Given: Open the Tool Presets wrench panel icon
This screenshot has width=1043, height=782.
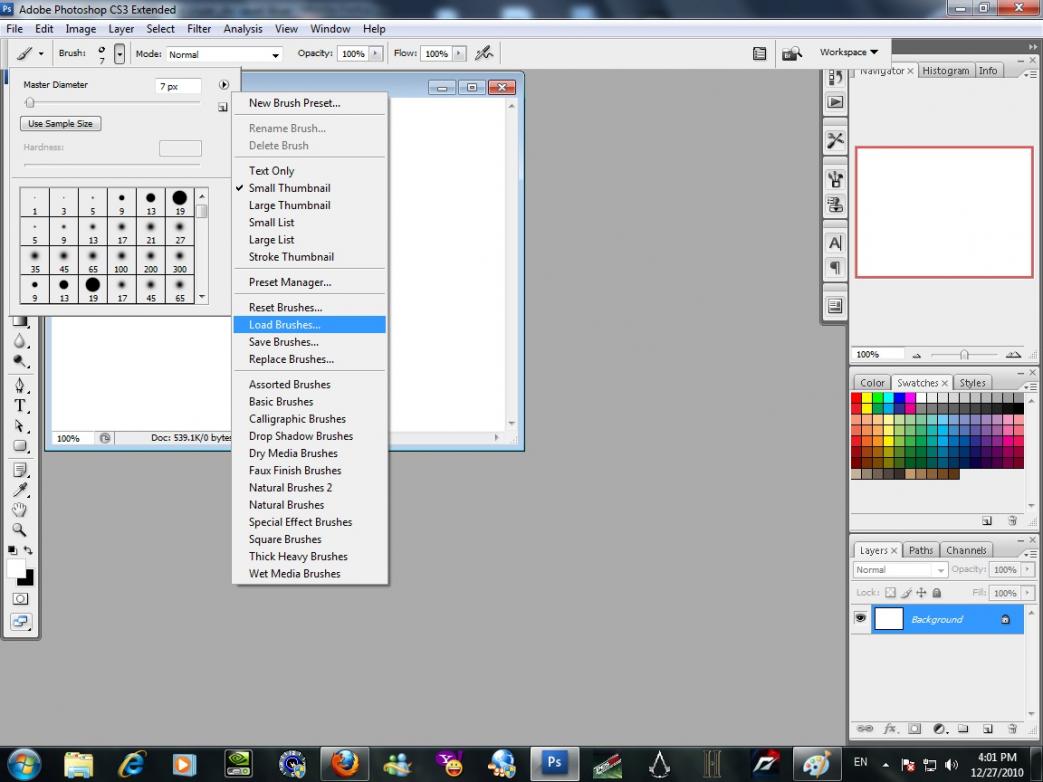Looking at the screenshot, I should click(835, 140).
